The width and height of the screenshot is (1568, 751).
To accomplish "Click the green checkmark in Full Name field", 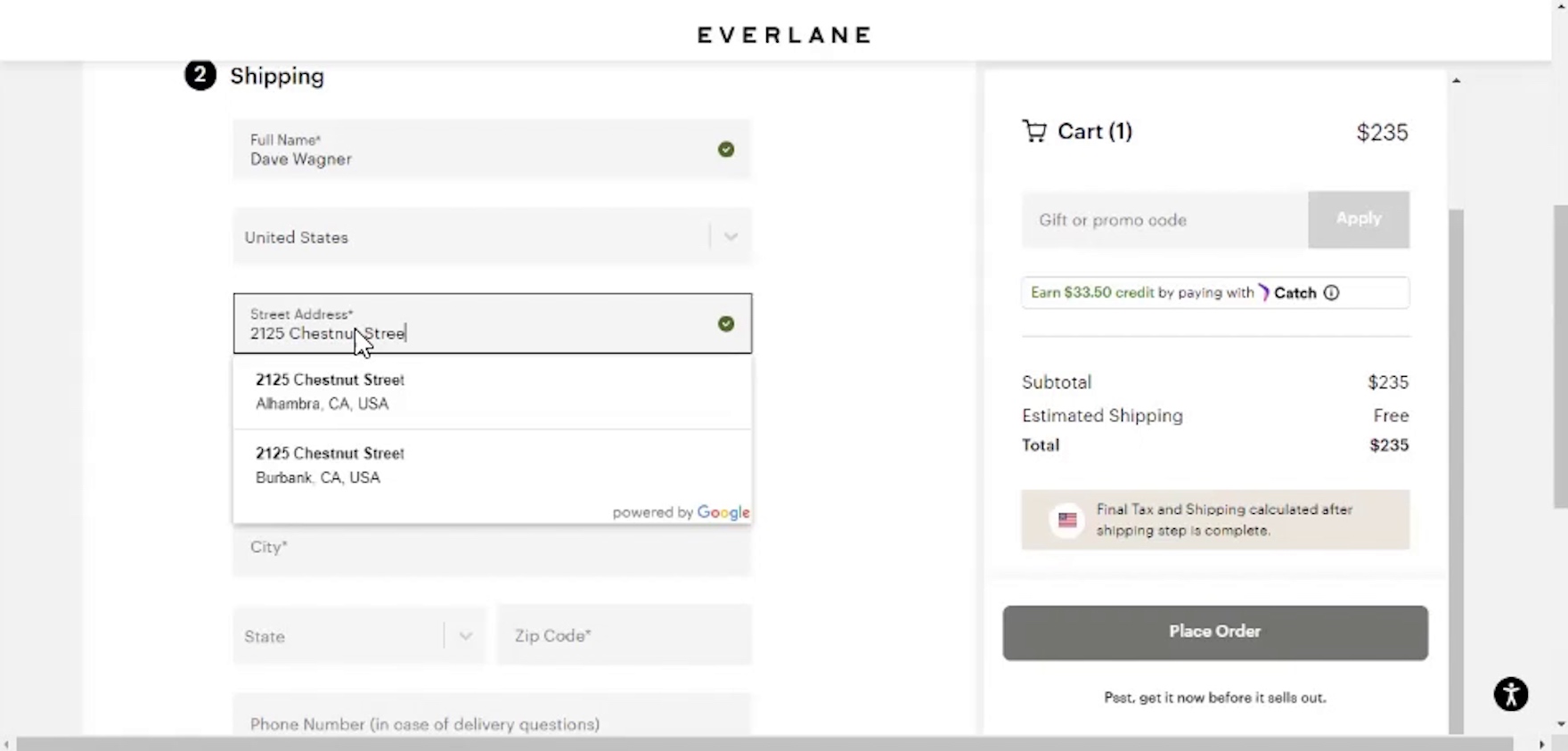I will pyautogui.click(x=726, y=150).
